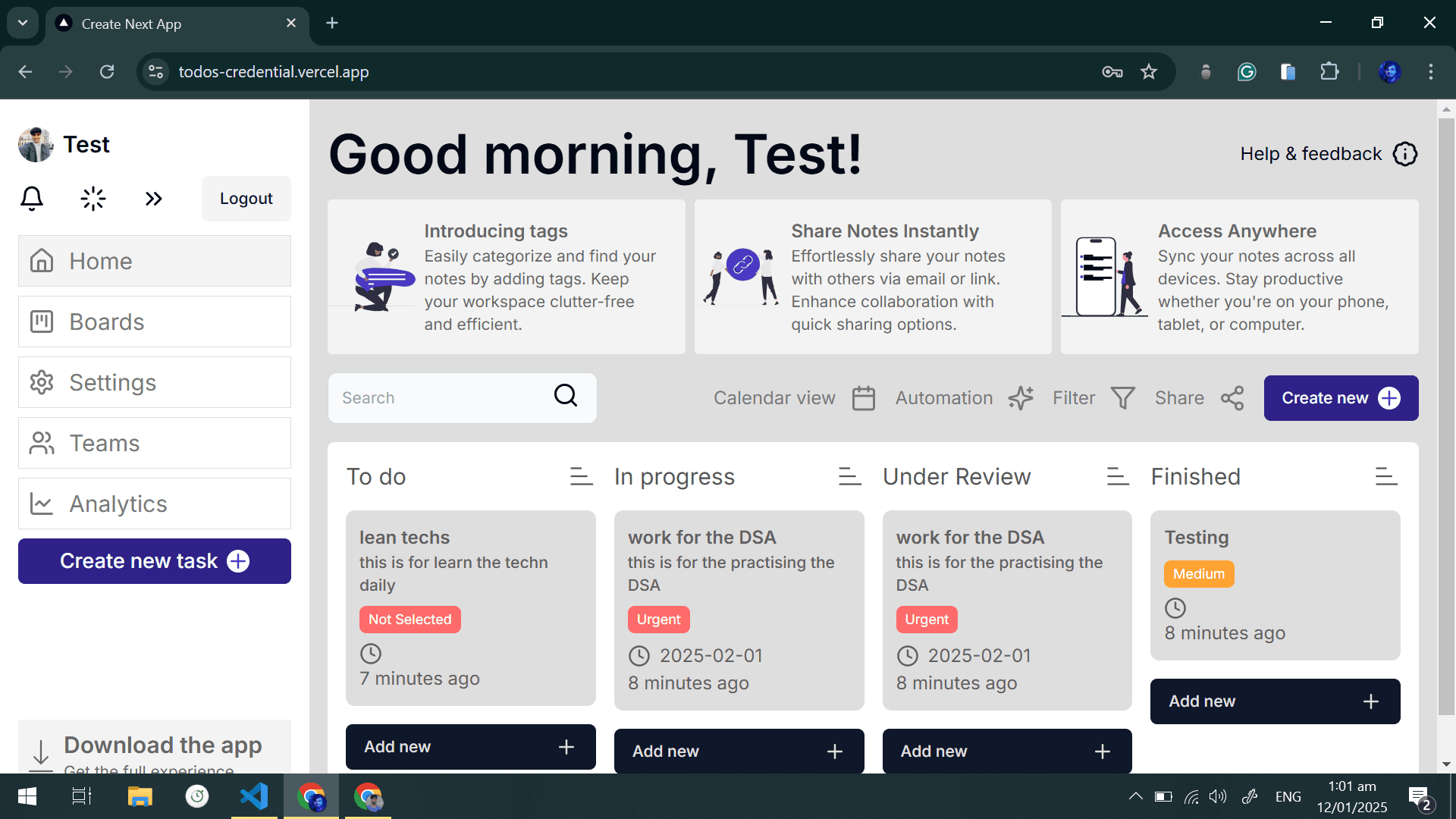Click the Add new button in Finished column
The image size is (1456, 819).
pos(1275,701)
